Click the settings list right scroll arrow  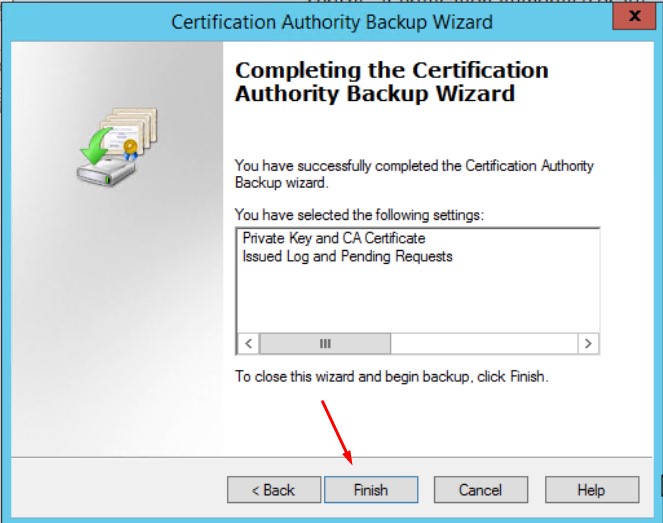(x=588, y=343)
